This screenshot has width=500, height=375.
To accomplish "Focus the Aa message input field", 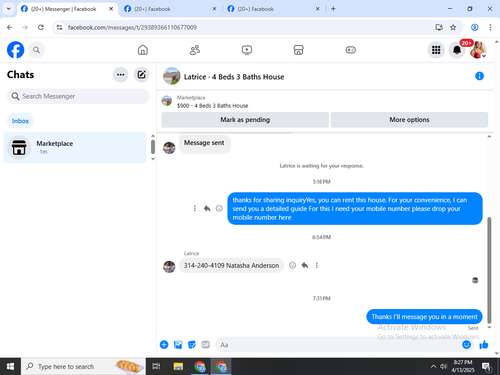I will (x=338, y=345).
